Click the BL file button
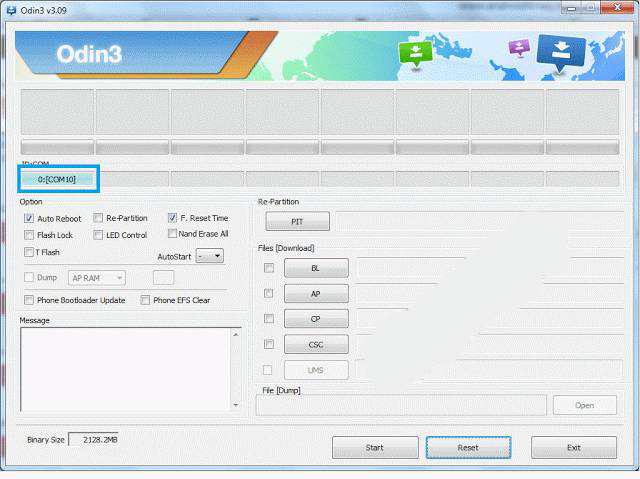The image size is (640, 479). 316,268
